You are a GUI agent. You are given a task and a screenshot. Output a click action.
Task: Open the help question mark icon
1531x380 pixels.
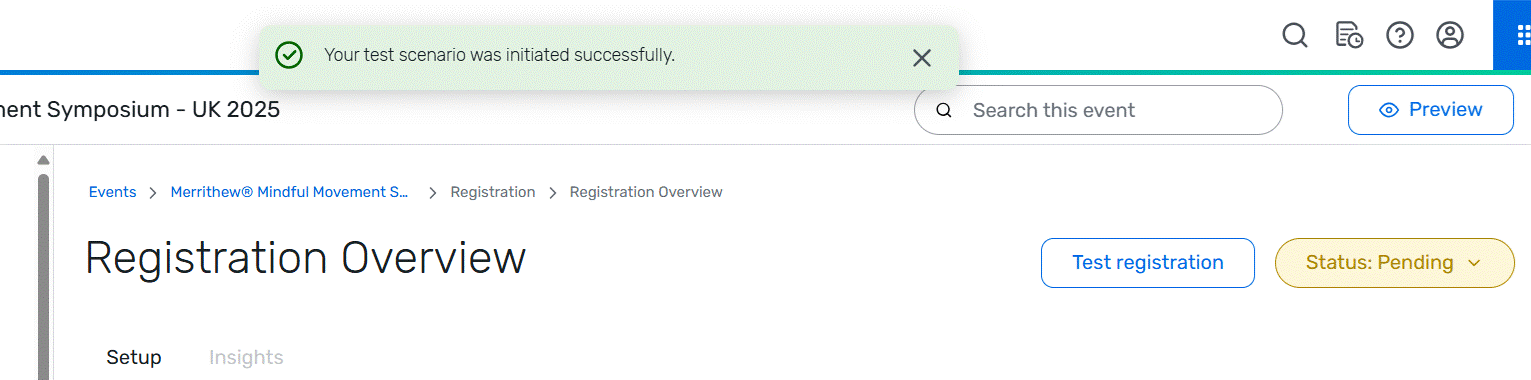[x=1399, y=36]
